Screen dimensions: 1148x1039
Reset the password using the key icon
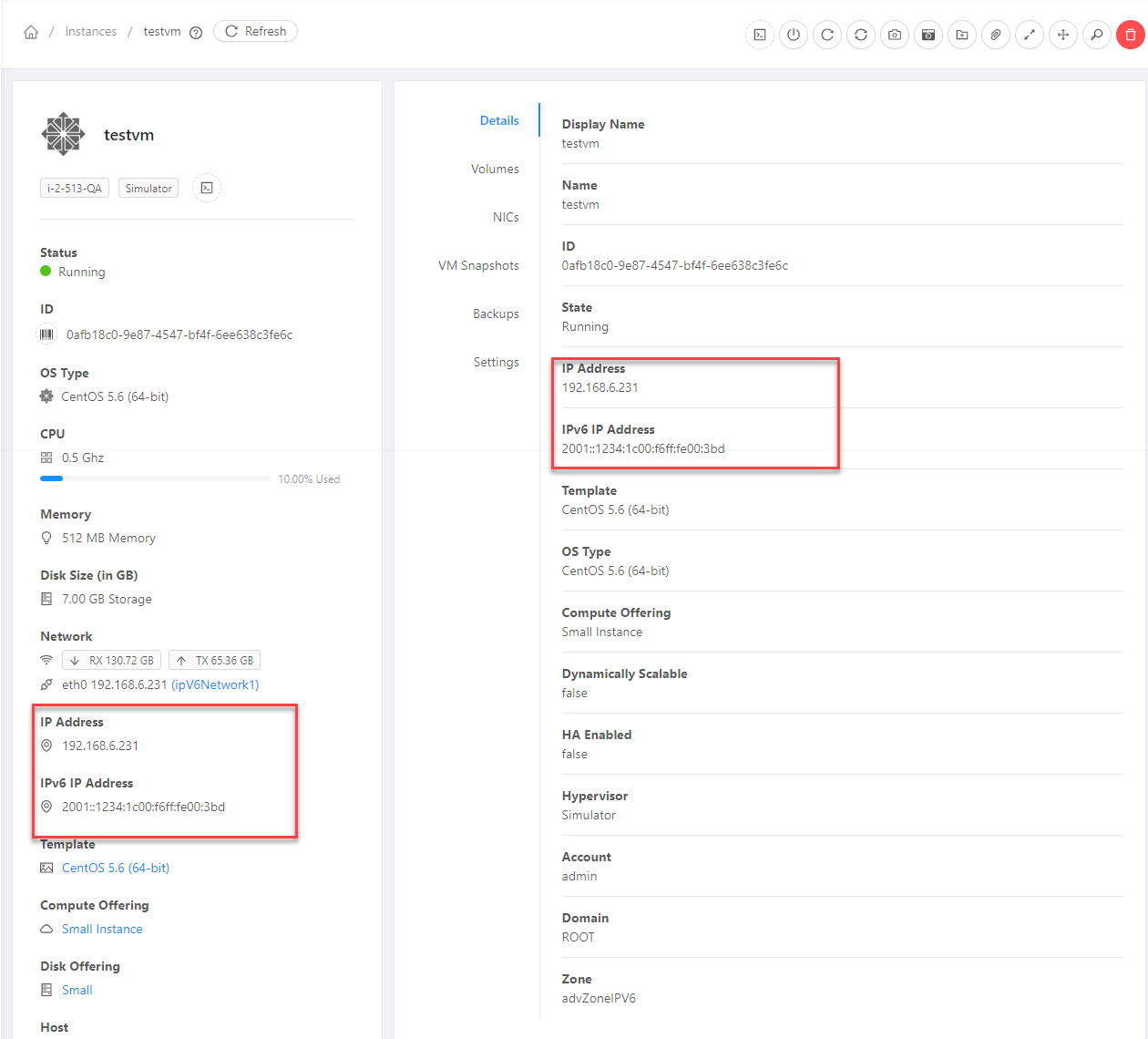pos(1097,35)
